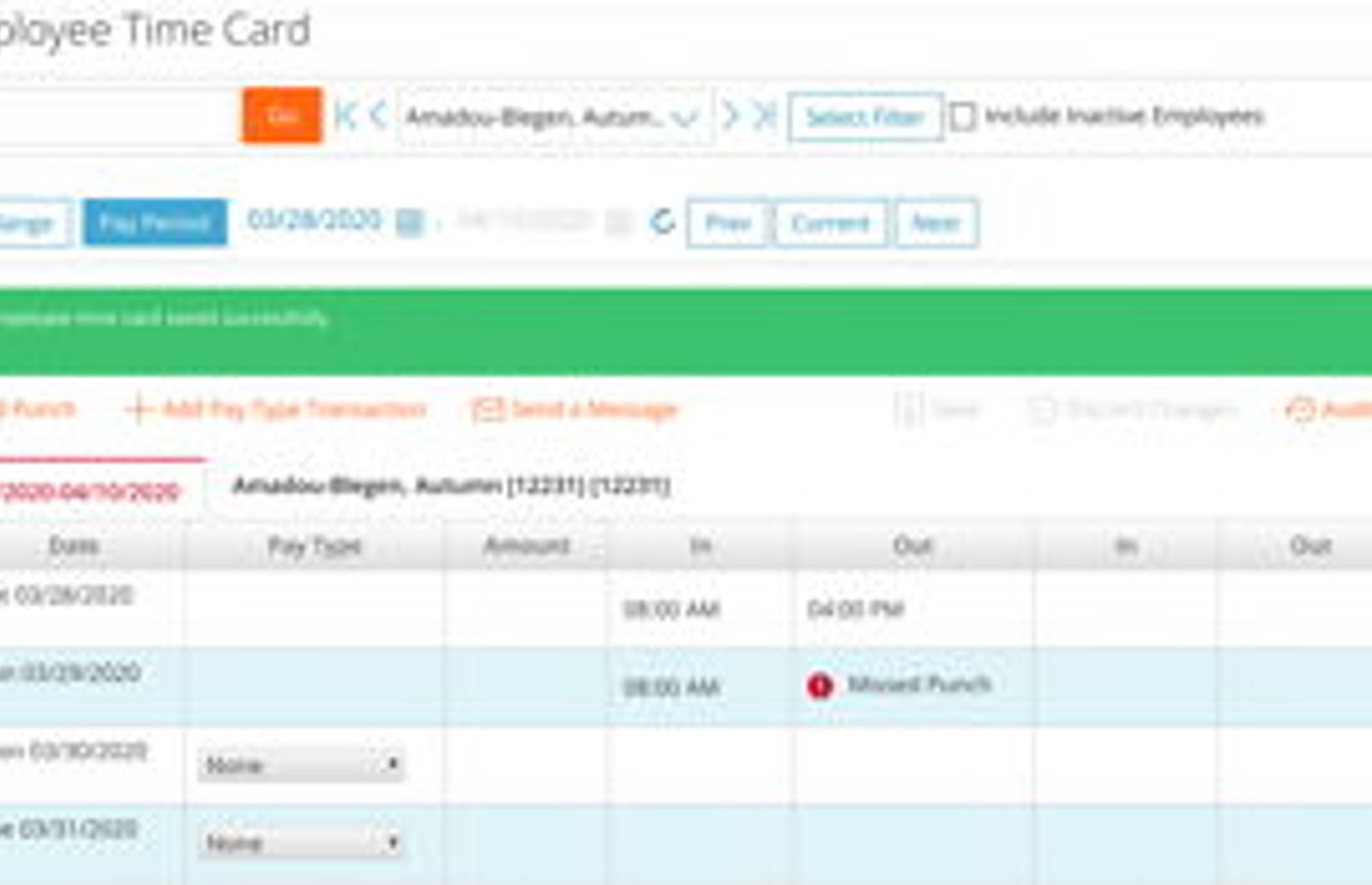Image resolution: width=1372 pixels, height=885 pixels.
Task: Go to next employee arrow icon
Action: 731,115
